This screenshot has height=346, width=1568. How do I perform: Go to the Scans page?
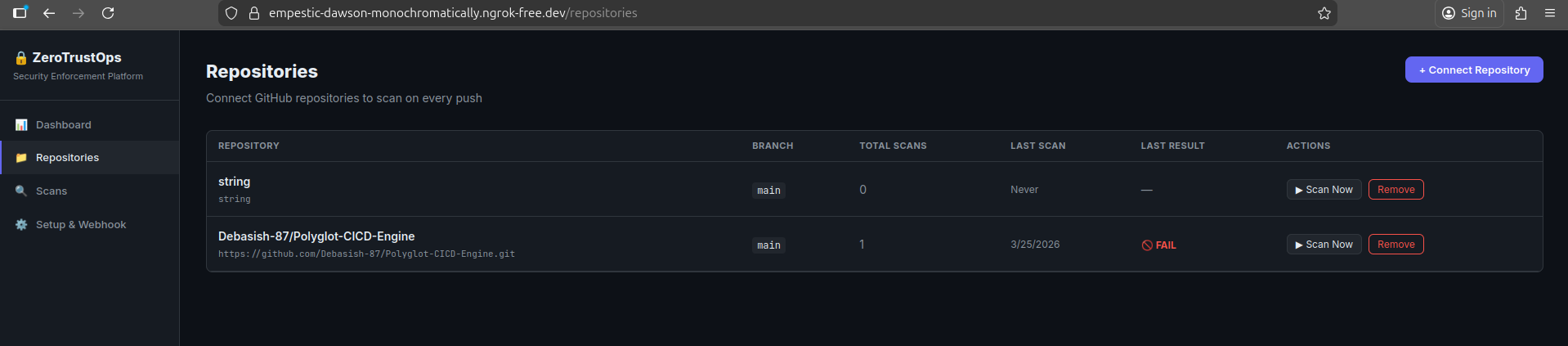52,191
